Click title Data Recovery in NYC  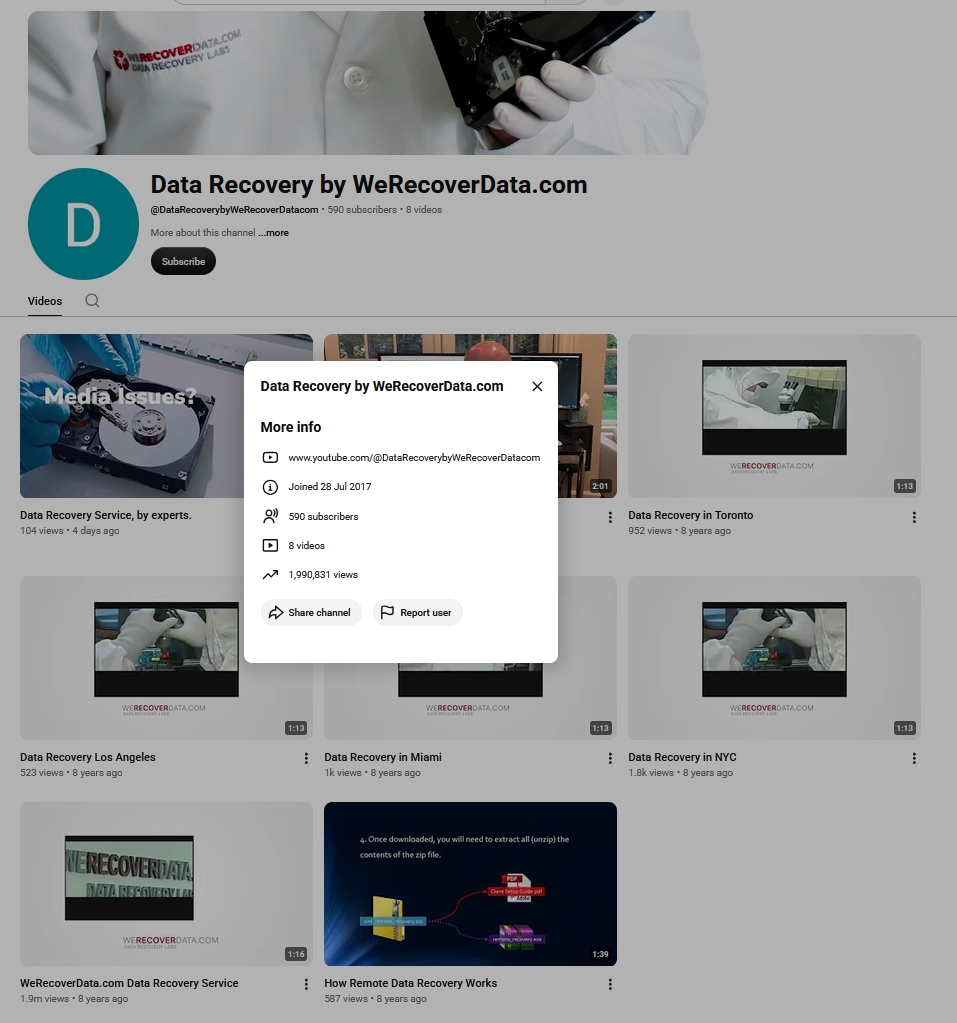pos(682,757)
